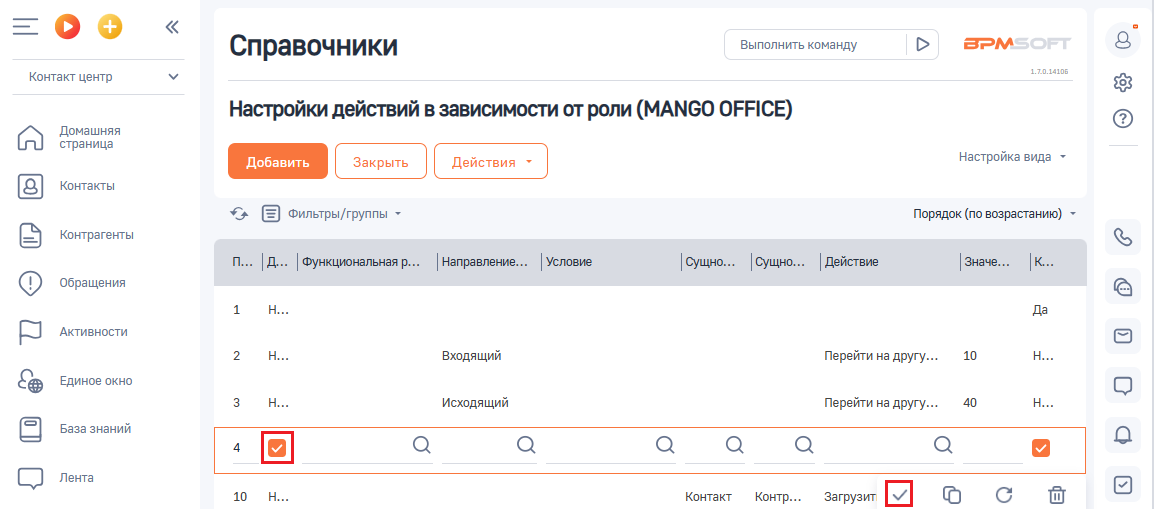Open the phone calls panel icon

pyautogui.click(x=1123, y=237)
